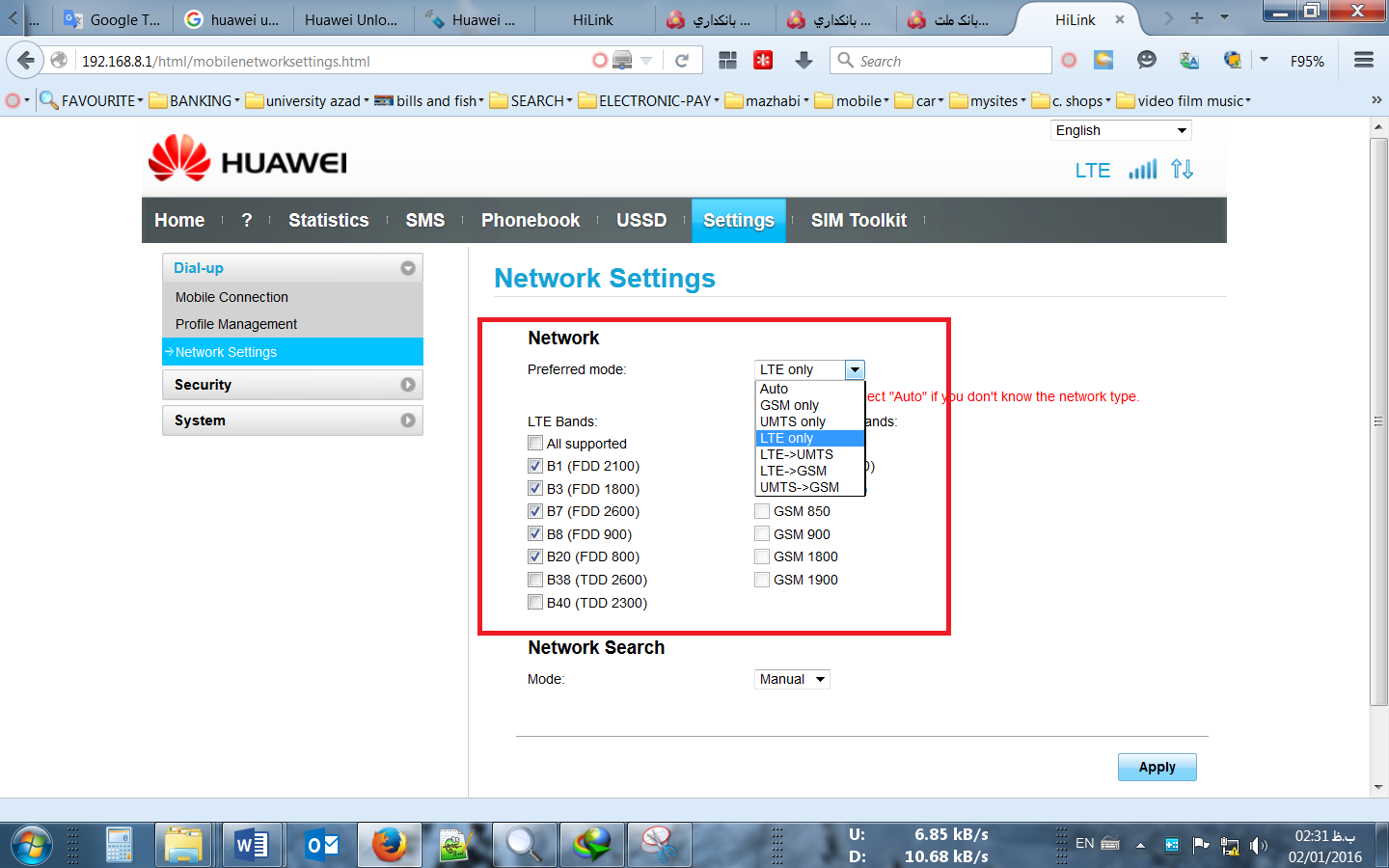Expand the Security sidebar section
Viewport: 1389px width, 868px height.
292,385
